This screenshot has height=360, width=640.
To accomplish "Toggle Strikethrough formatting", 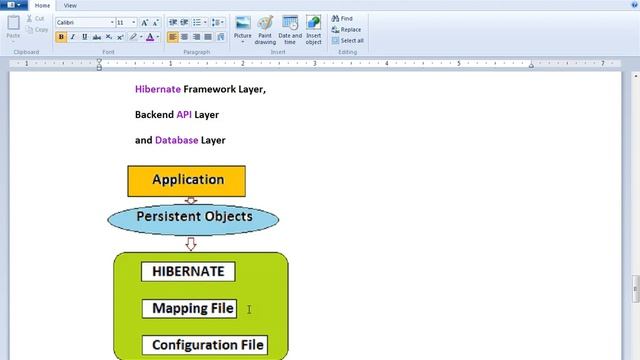I will 97,37.
